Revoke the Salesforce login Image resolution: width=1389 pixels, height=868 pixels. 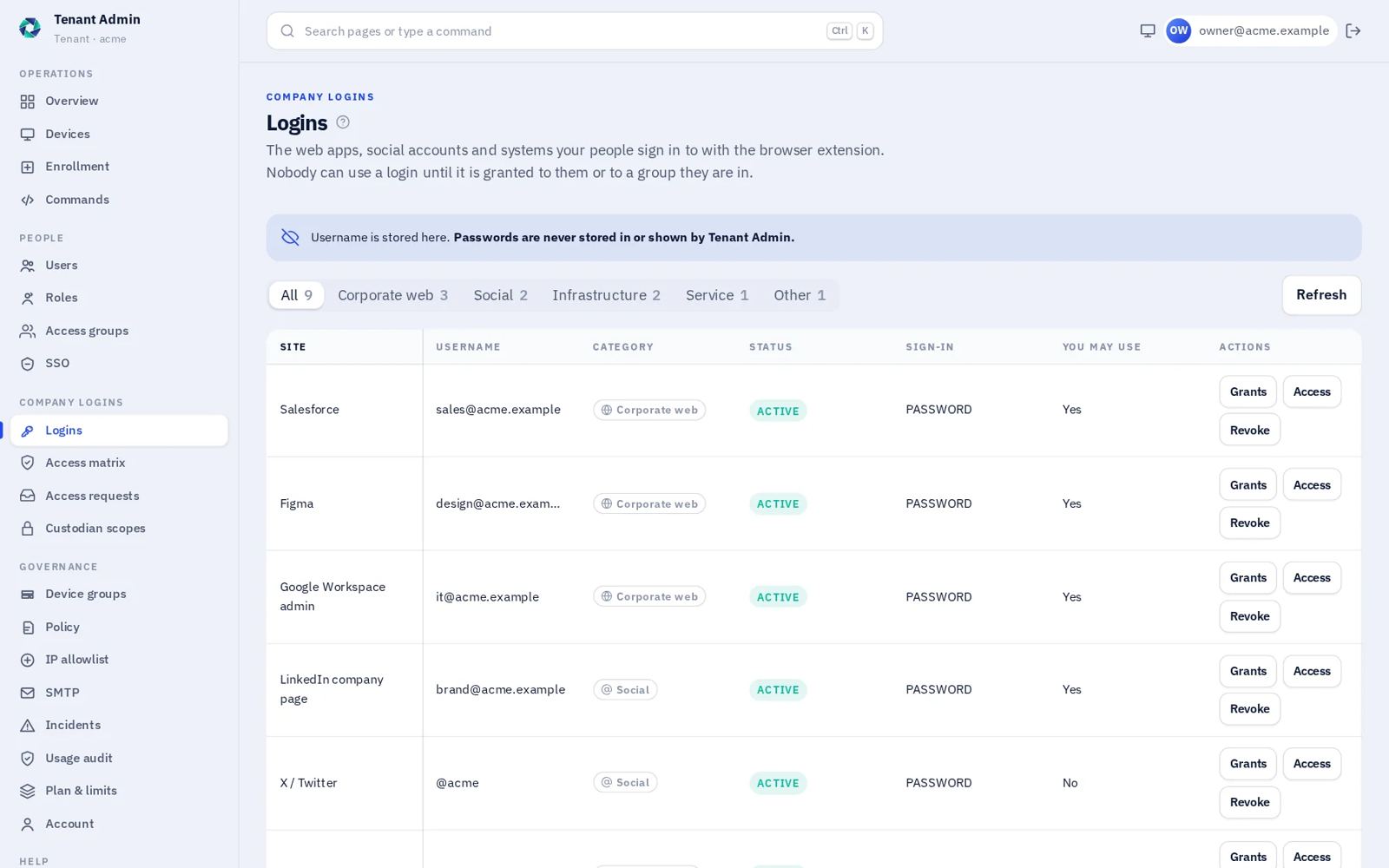pyautogui.click(x=1249, y=430)
